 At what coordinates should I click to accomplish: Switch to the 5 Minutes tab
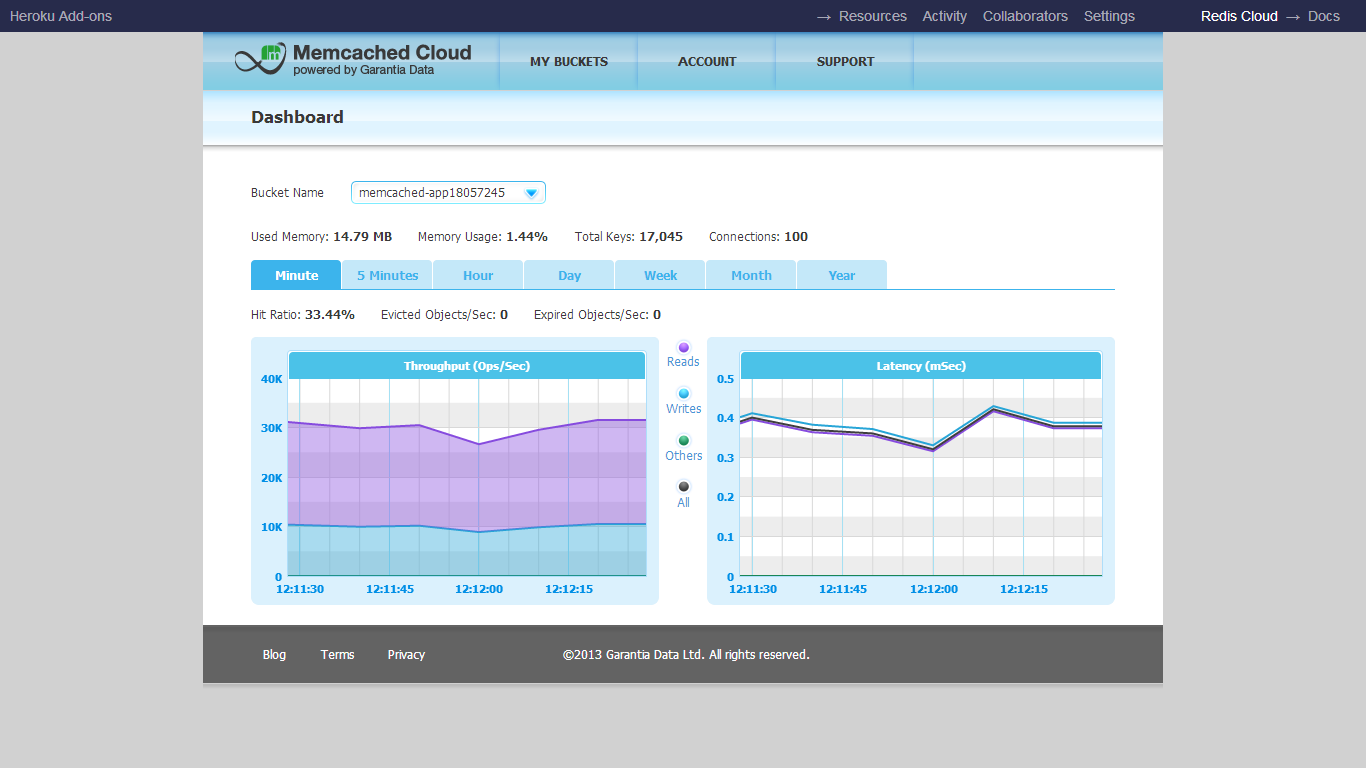click(x=387, y=276)
